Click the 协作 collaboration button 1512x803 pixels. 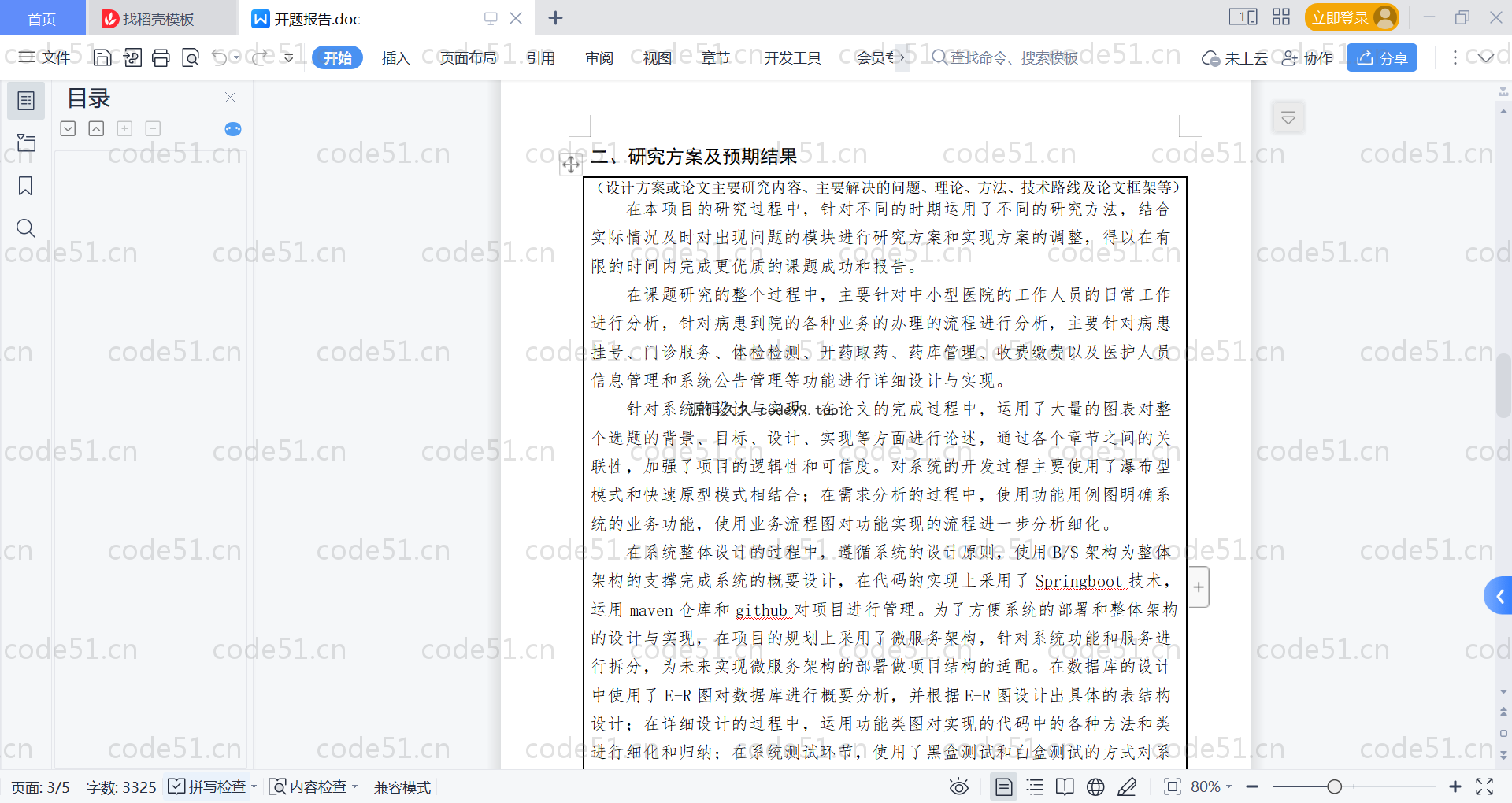[x=1307, y=58]
